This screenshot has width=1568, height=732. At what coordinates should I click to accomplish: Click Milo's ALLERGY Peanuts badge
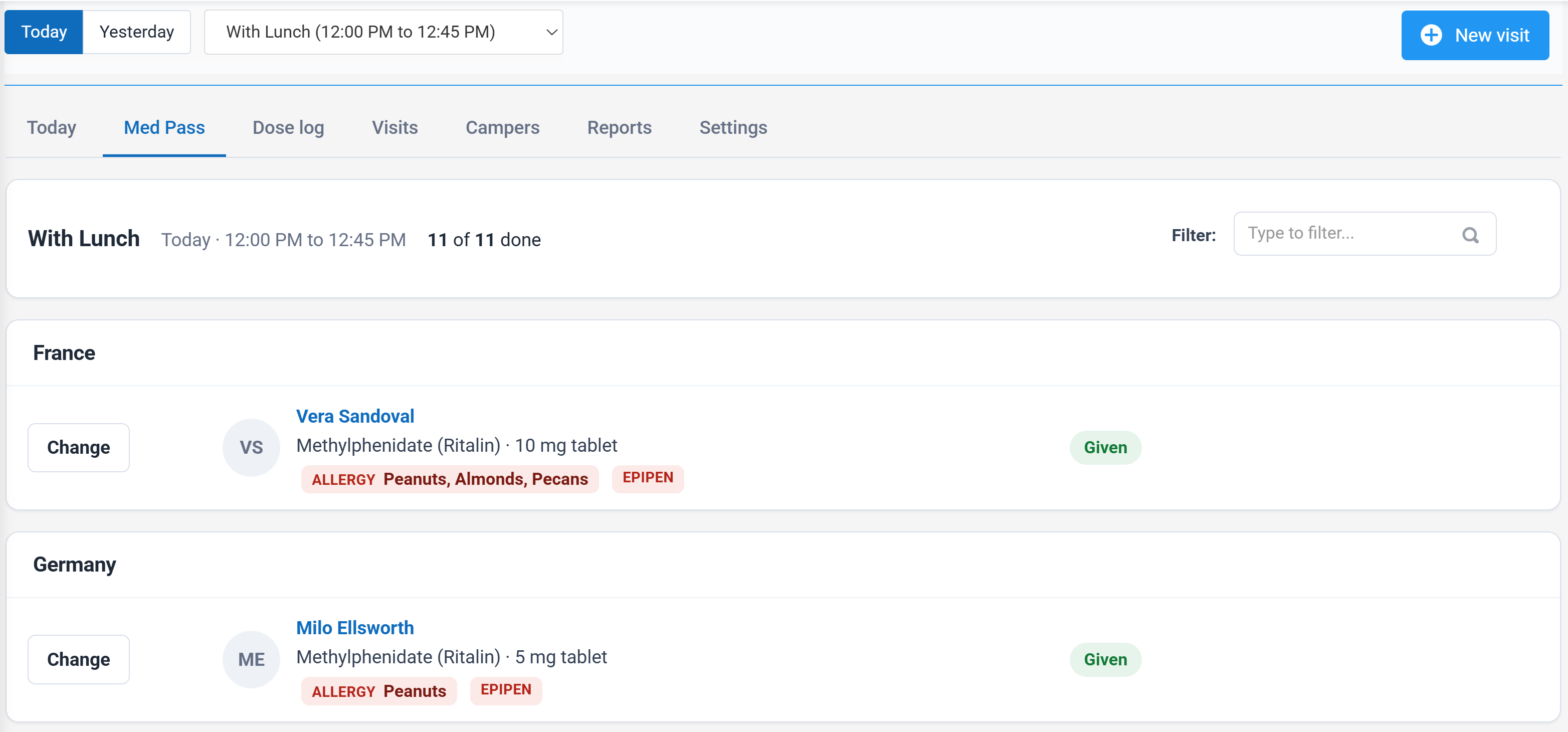pos(379,691)
